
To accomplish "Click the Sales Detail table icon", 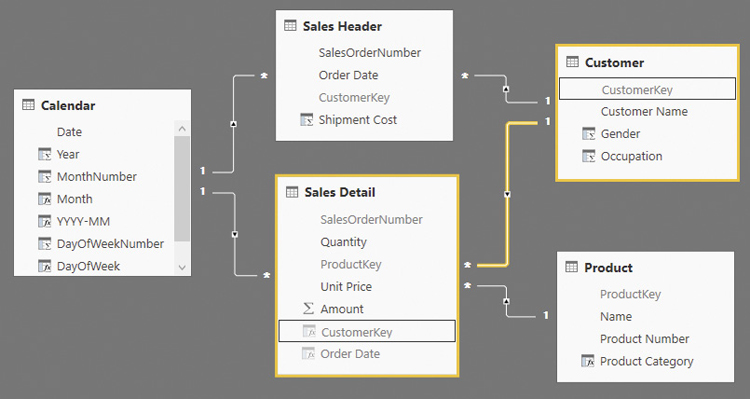I will point(292,192).
